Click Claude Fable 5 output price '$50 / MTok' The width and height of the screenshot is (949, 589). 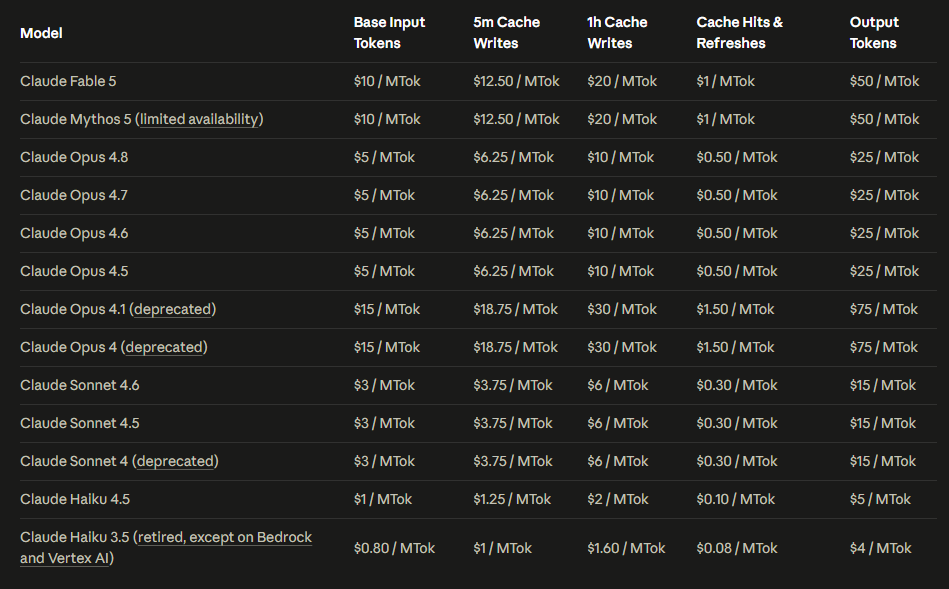(x=884, y=81)
